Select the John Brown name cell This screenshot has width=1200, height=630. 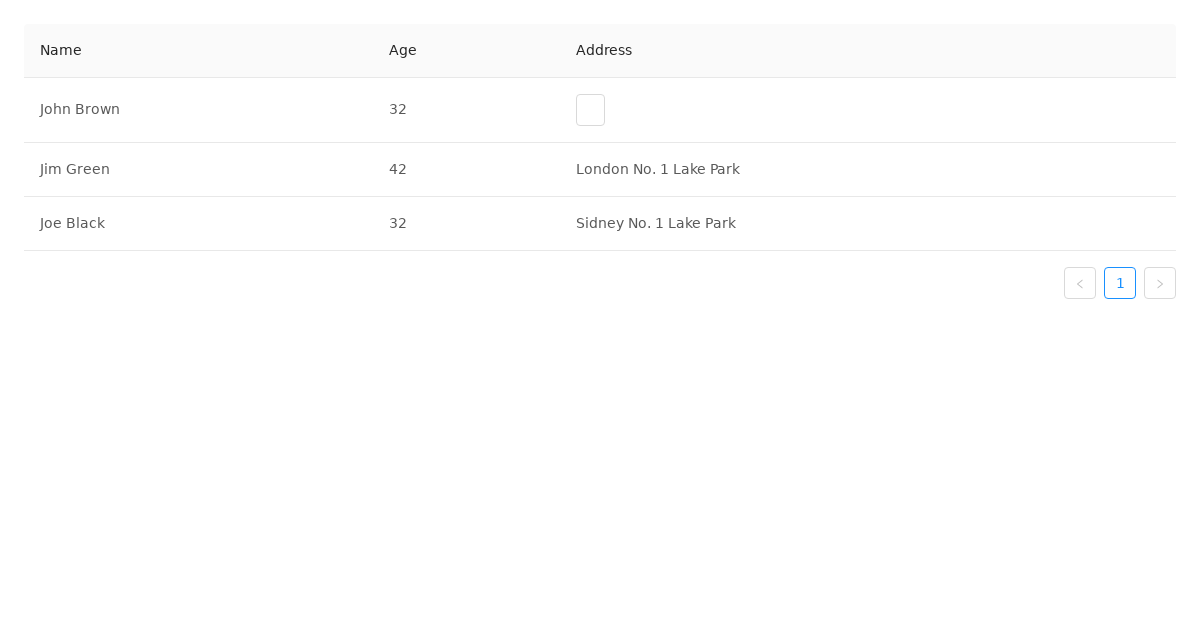point(80,109)
